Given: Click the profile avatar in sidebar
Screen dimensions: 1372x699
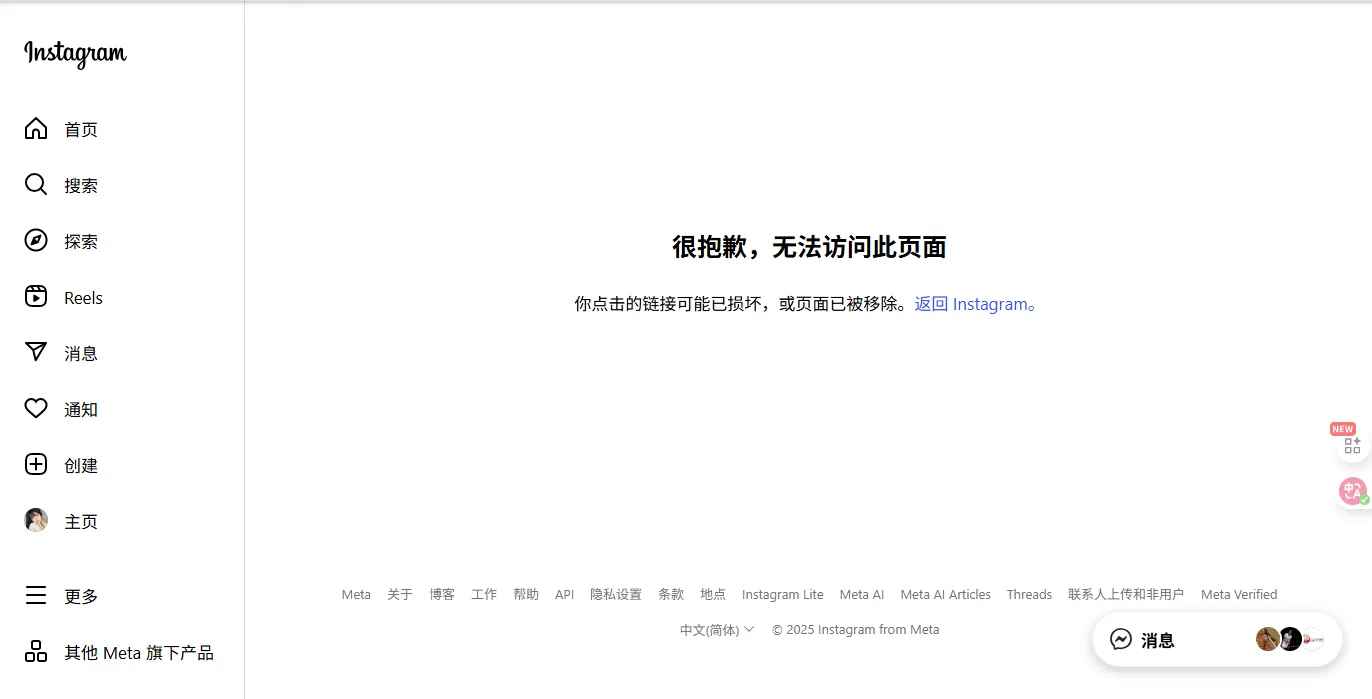Looking at the screenshot, I should pyautogui.click(x=36, y=521).
